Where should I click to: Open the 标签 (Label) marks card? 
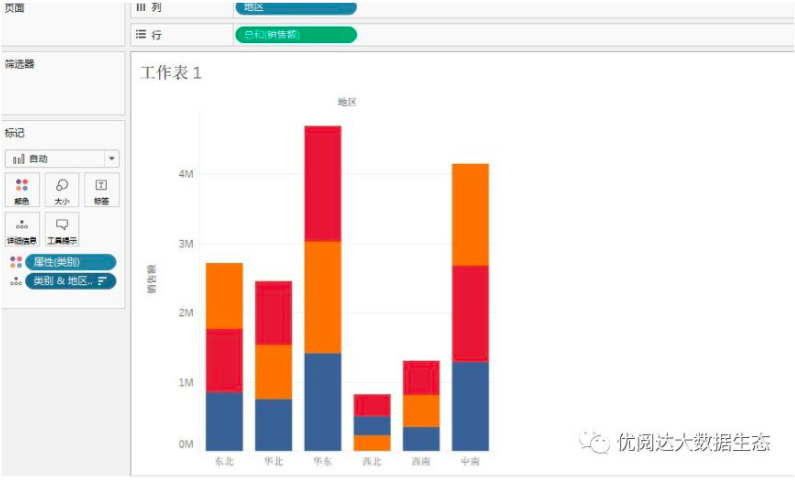pos(101,189)
